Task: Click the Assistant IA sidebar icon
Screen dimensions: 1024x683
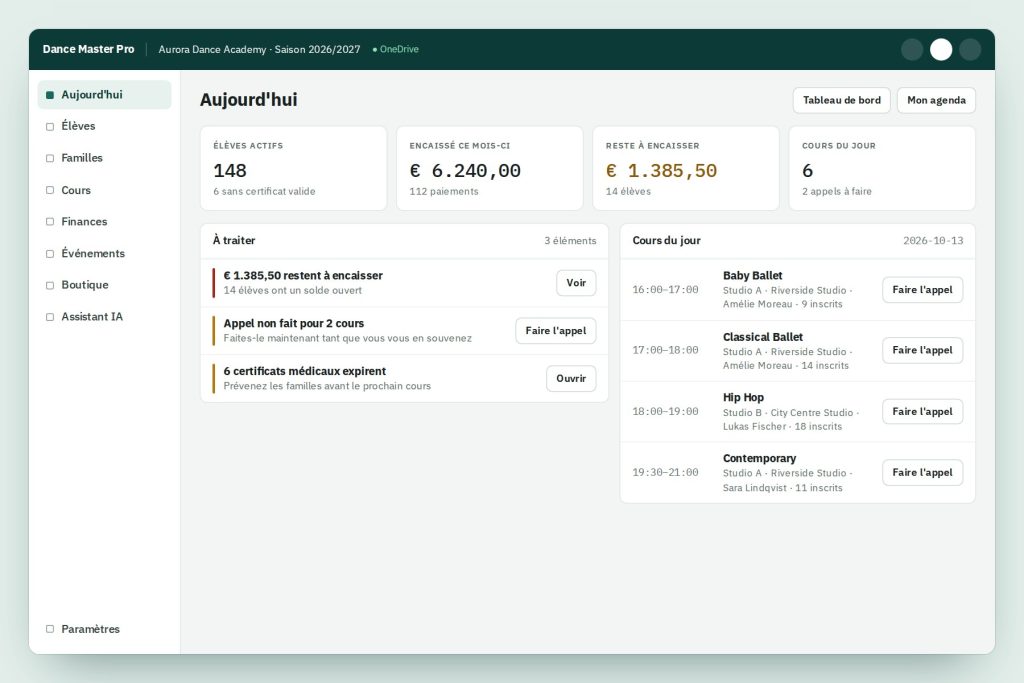Action: click(x=50, y=317)
